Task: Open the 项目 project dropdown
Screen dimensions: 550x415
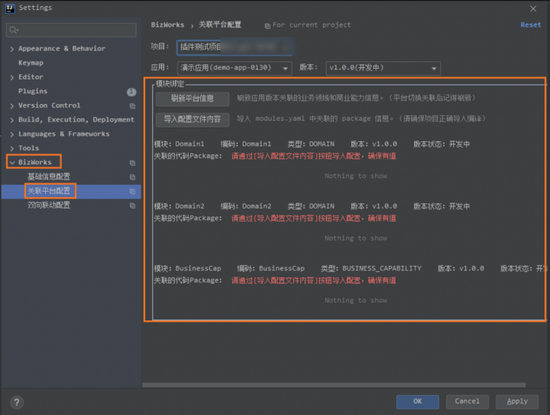Action: 234,47
